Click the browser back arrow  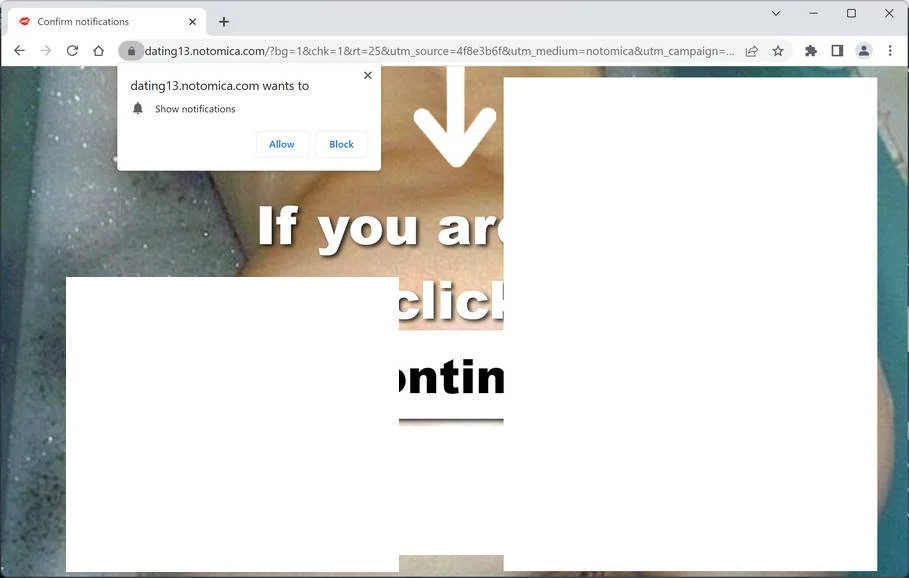[x=19, y=51]
